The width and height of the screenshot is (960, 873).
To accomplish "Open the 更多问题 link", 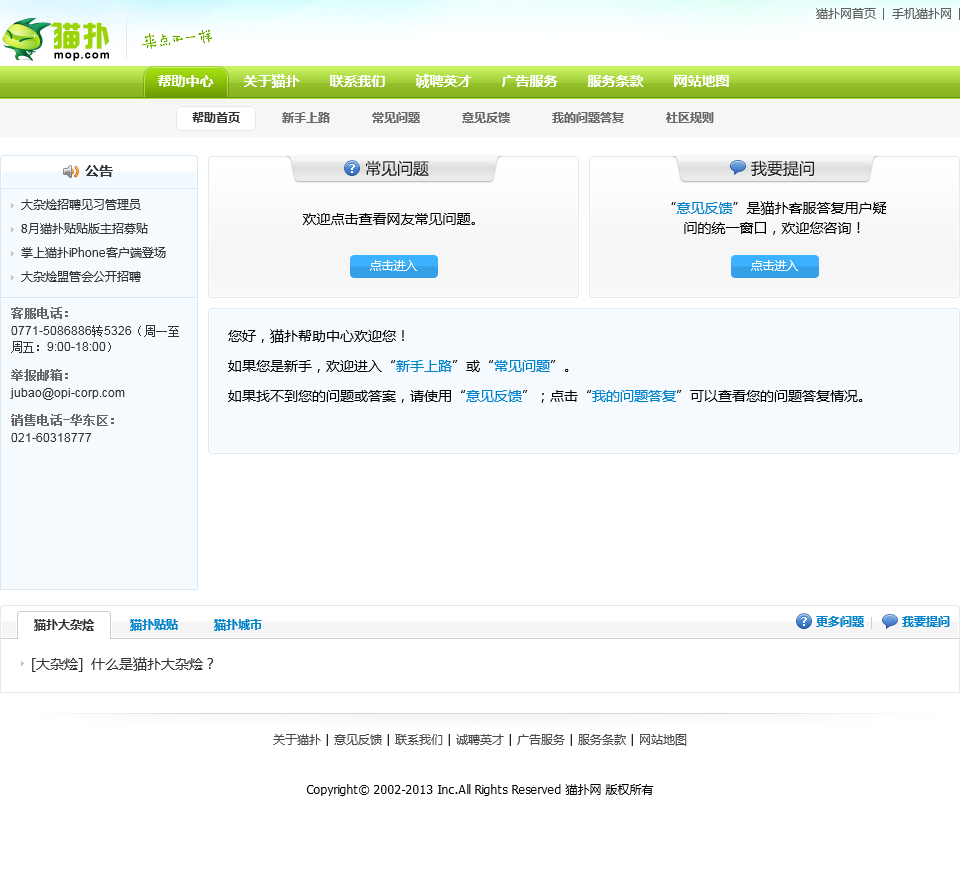I will click(839, 622).
